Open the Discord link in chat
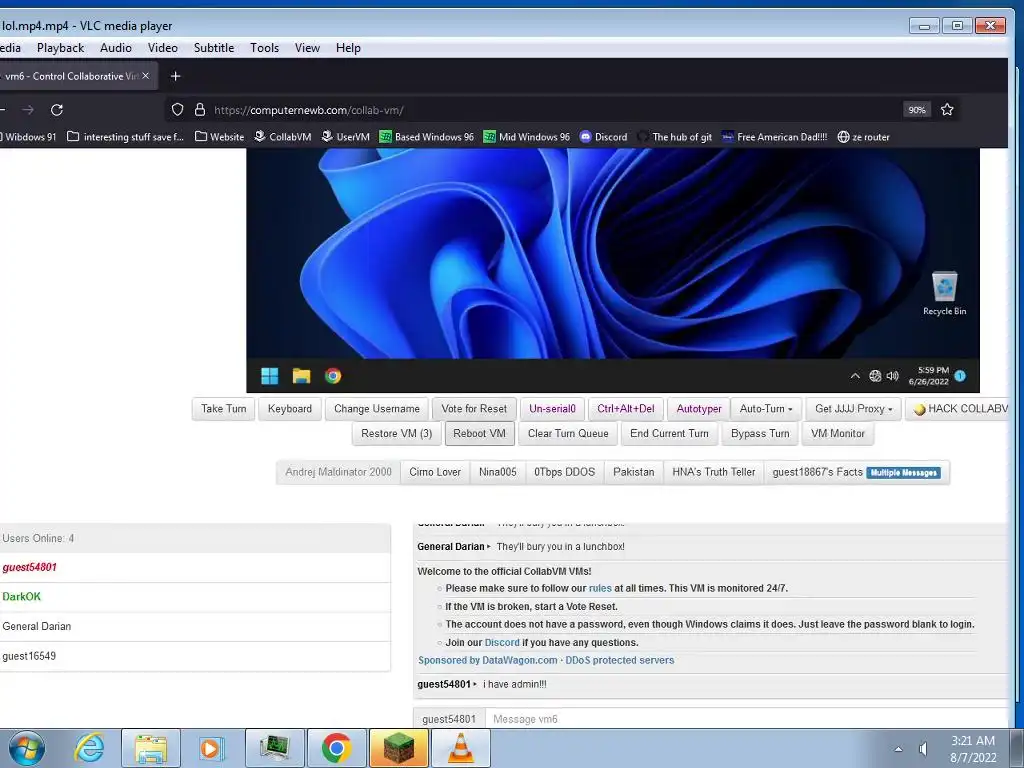1024x768 pixels. pos(502,643)
